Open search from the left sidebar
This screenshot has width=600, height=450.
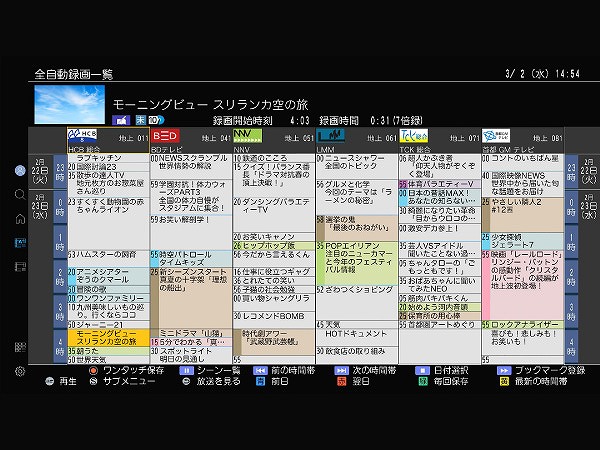20,194
